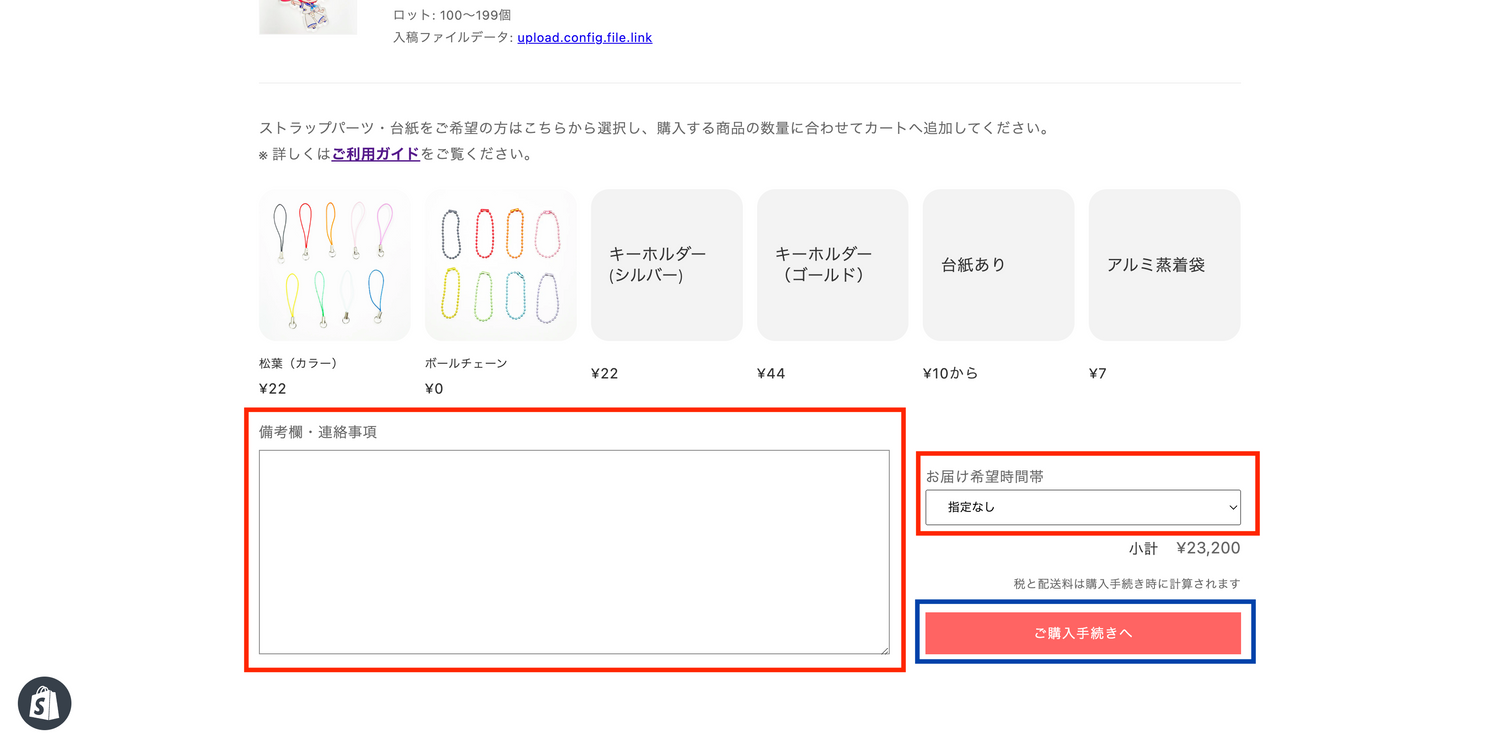Click the text area resize handle

coord(884,649)
